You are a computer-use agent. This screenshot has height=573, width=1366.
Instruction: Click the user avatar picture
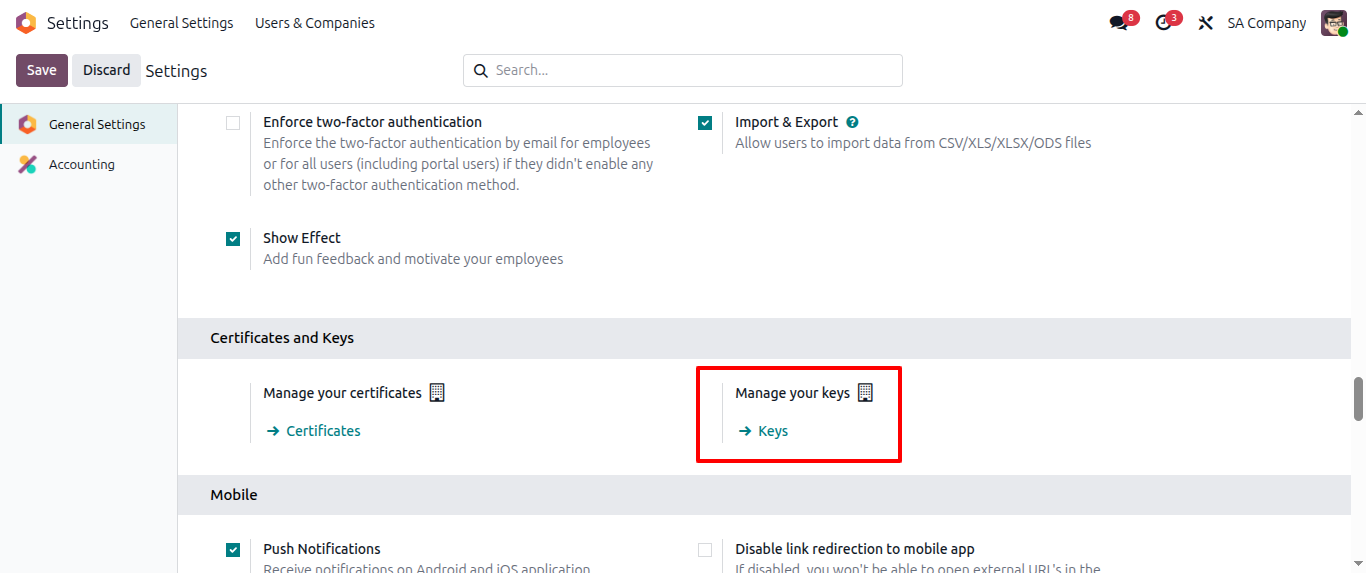[1334, 23]
